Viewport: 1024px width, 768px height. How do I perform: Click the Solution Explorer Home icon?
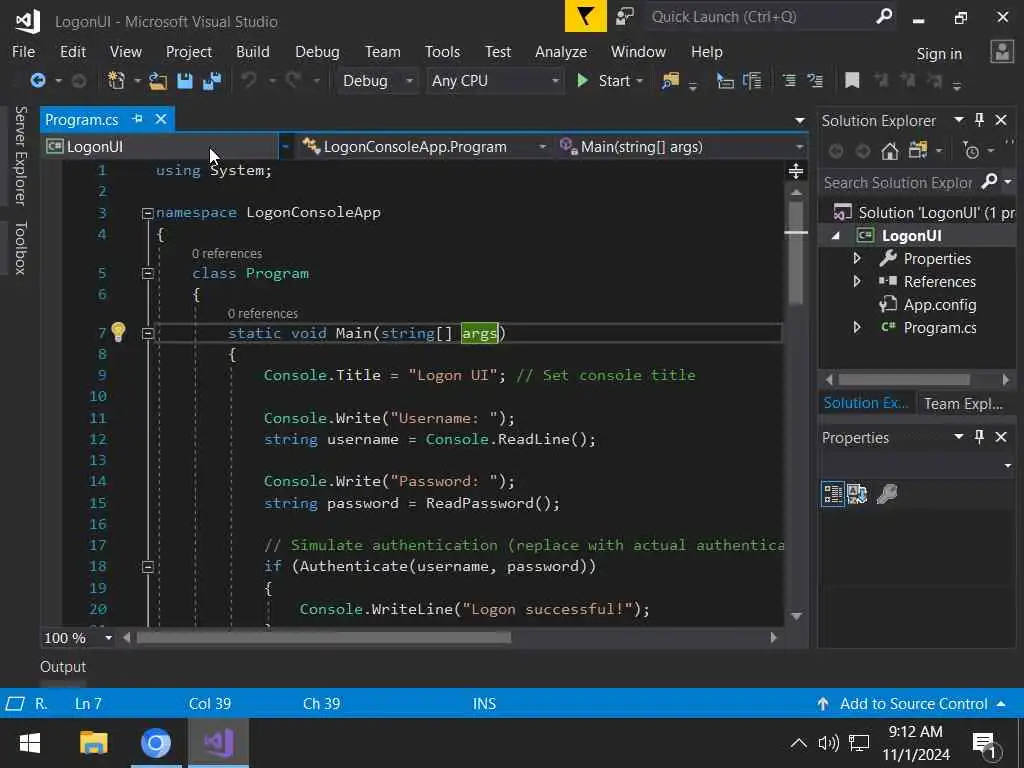889,152
